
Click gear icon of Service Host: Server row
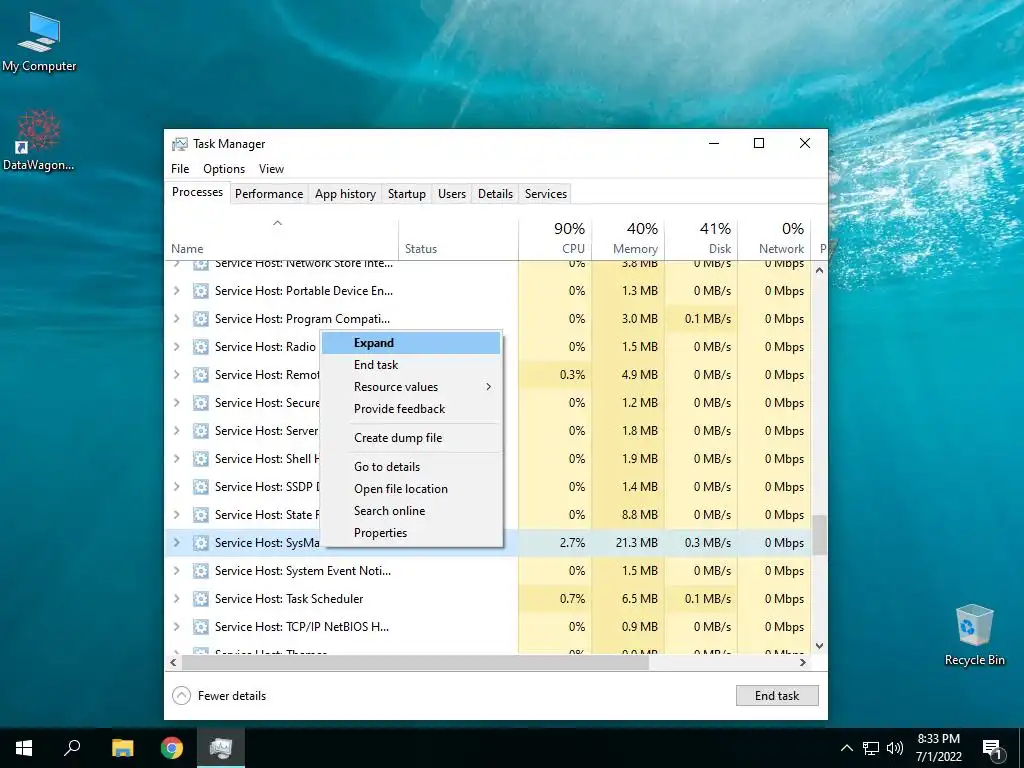tap(200, 431)
